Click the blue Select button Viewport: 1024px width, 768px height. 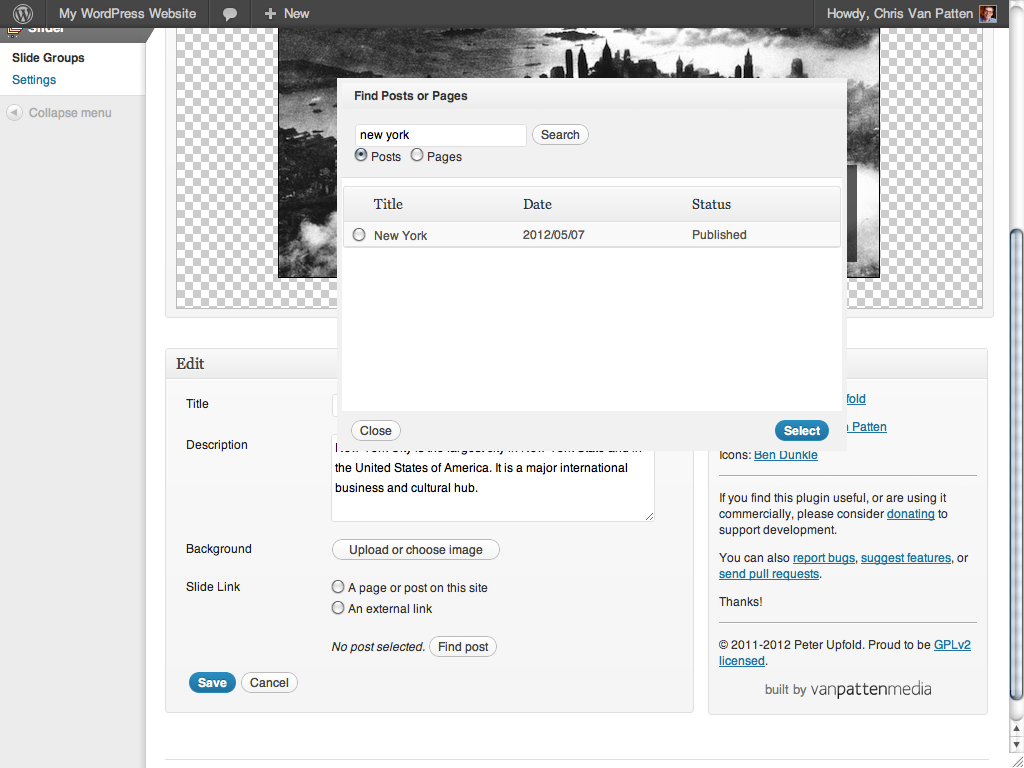coord(801,430)
